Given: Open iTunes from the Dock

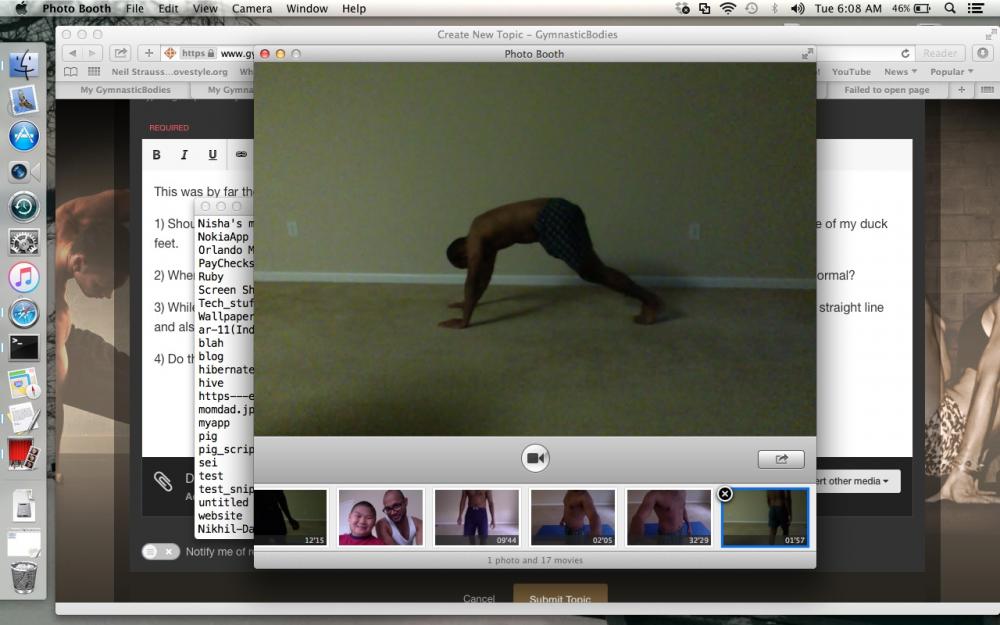Looking at the screenshot, I should 24,277.
